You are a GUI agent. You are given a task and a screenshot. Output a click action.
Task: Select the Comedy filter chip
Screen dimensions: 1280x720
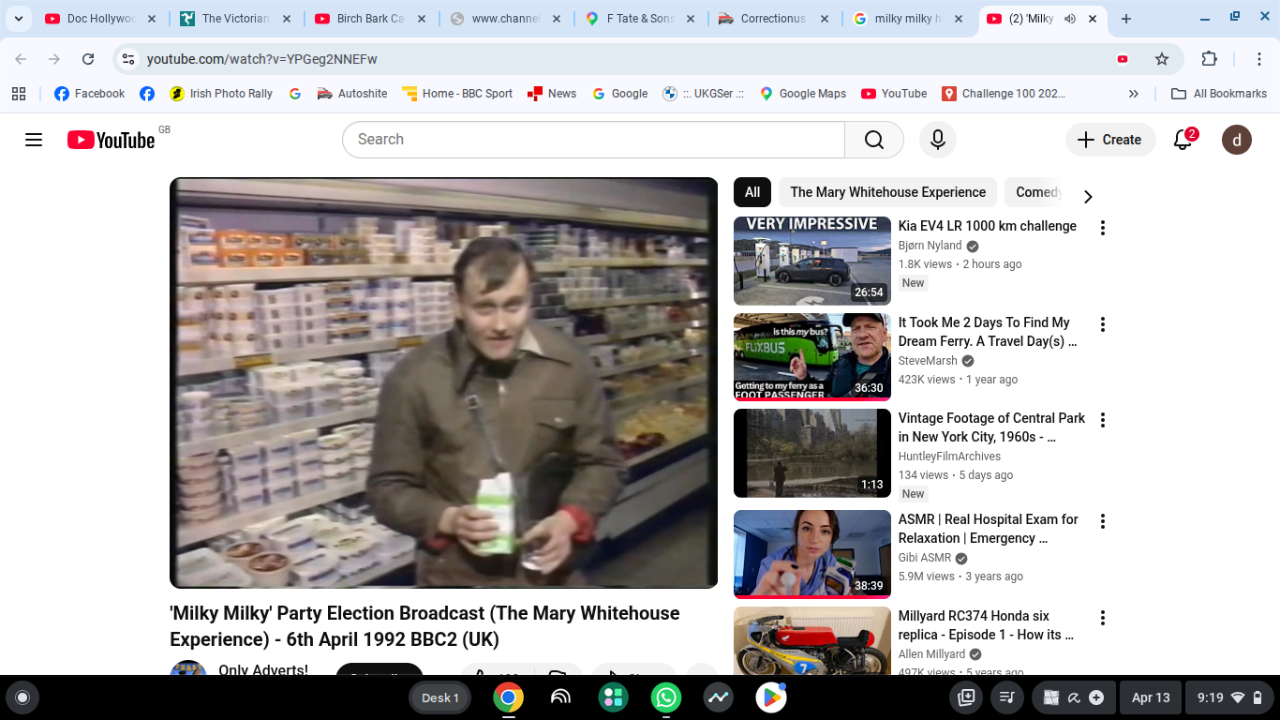pyautogui.click(x=1036, y=192)
